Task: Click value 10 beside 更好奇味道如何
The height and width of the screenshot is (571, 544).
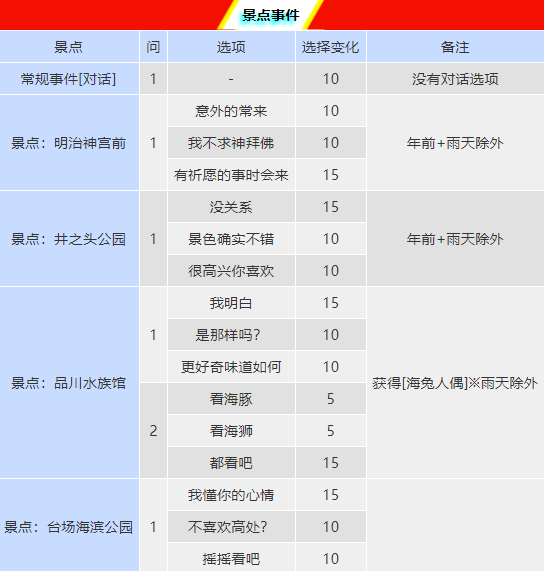Action: (331, 367)
